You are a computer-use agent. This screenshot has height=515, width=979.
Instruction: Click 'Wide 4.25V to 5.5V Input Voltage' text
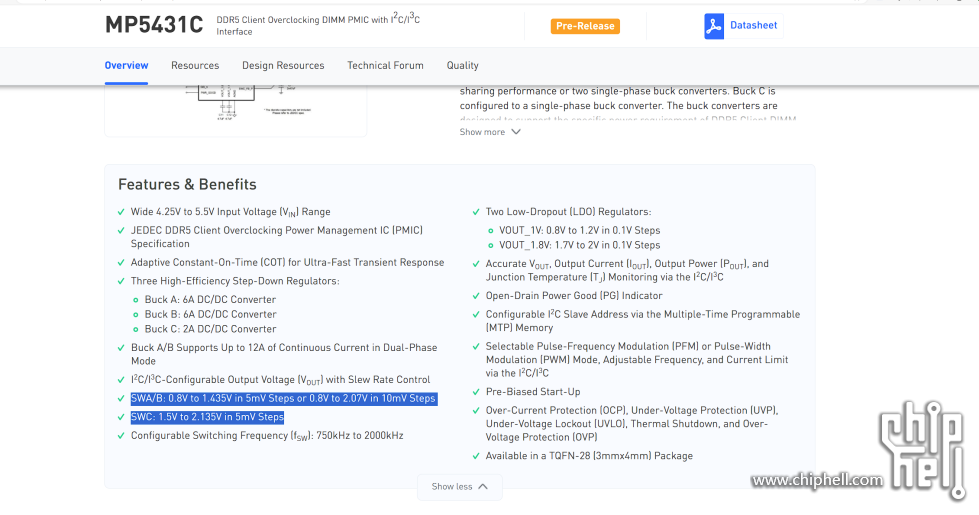[x=230, y=212]
